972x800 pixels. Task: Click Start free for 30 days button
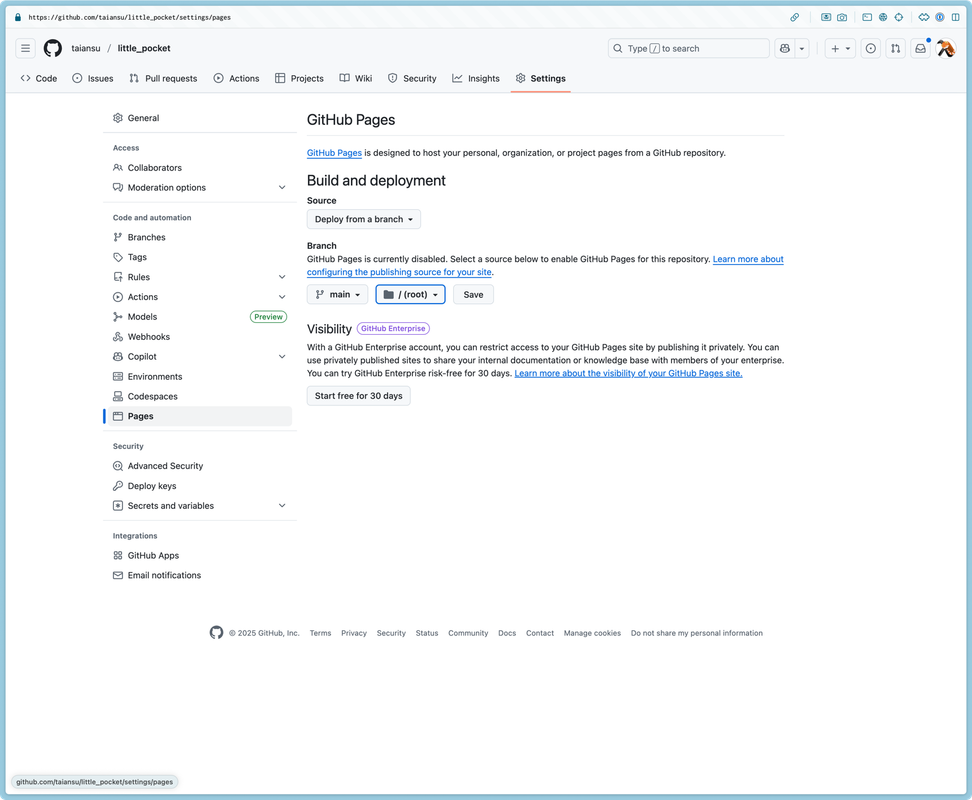(358, 396)
